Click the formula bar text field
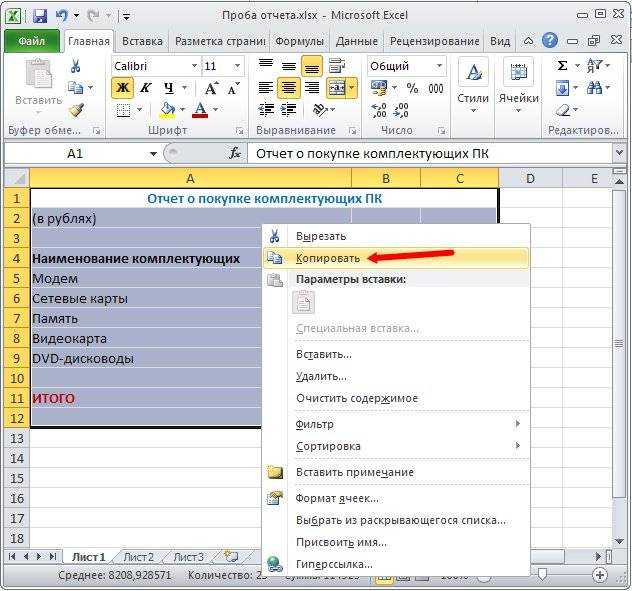This screenshot has height=591, width=632. pyautogui.click(x=430, y=154)
